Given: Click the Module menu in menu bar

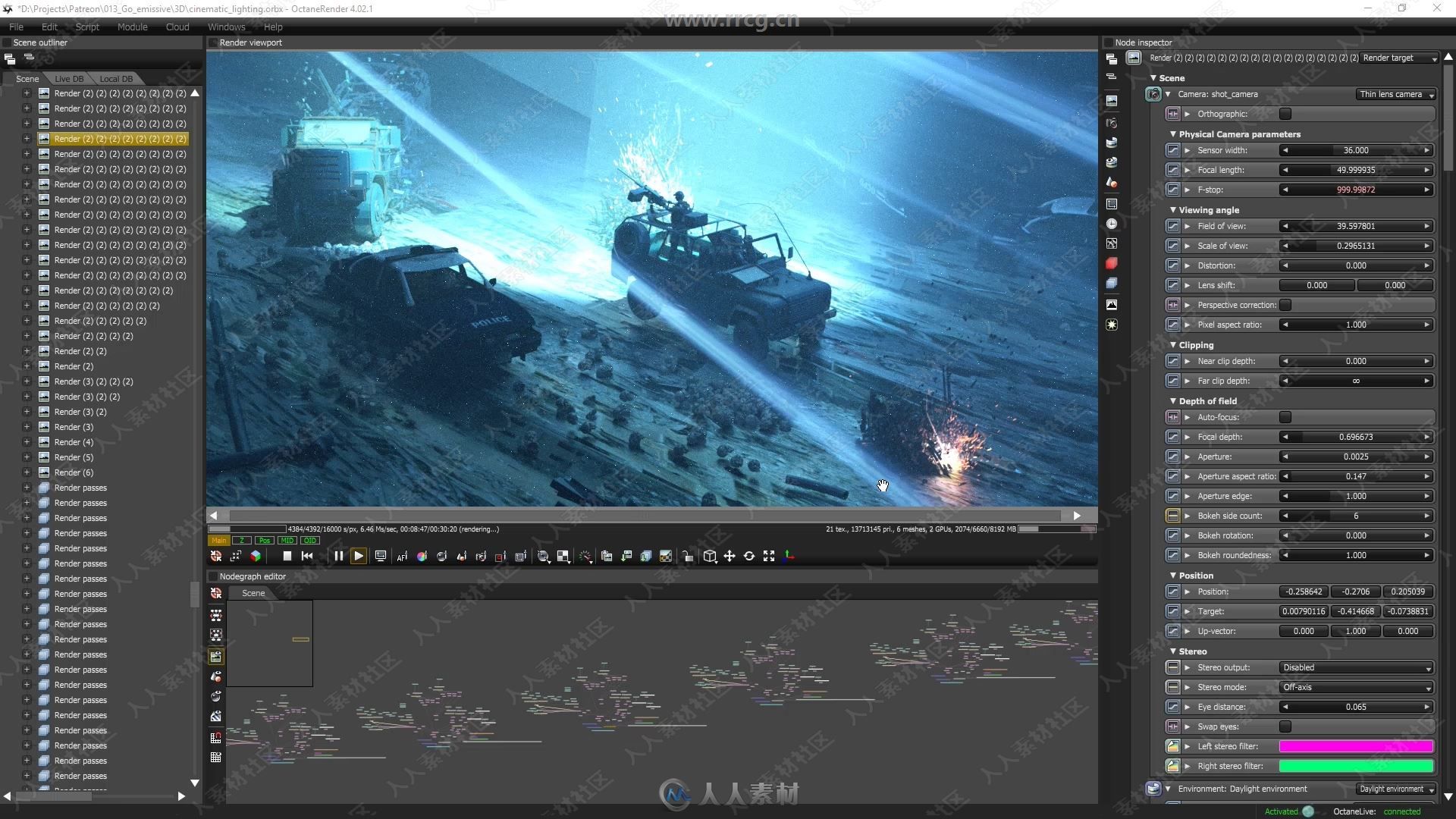Looking at the screenshot, I should [130, 26].
